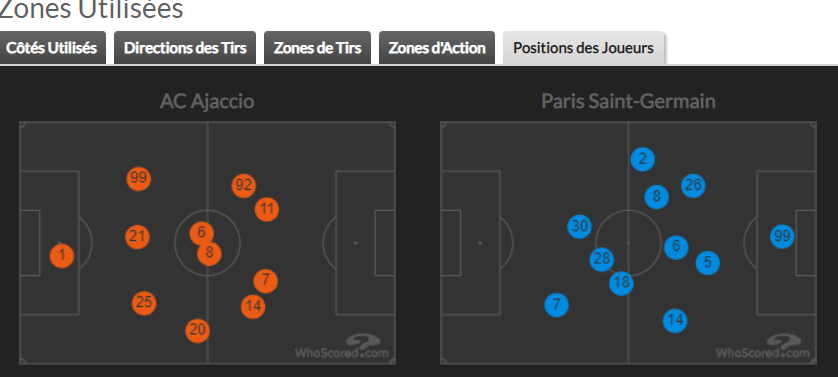Click PSG player marker number 2

(642, 159)
